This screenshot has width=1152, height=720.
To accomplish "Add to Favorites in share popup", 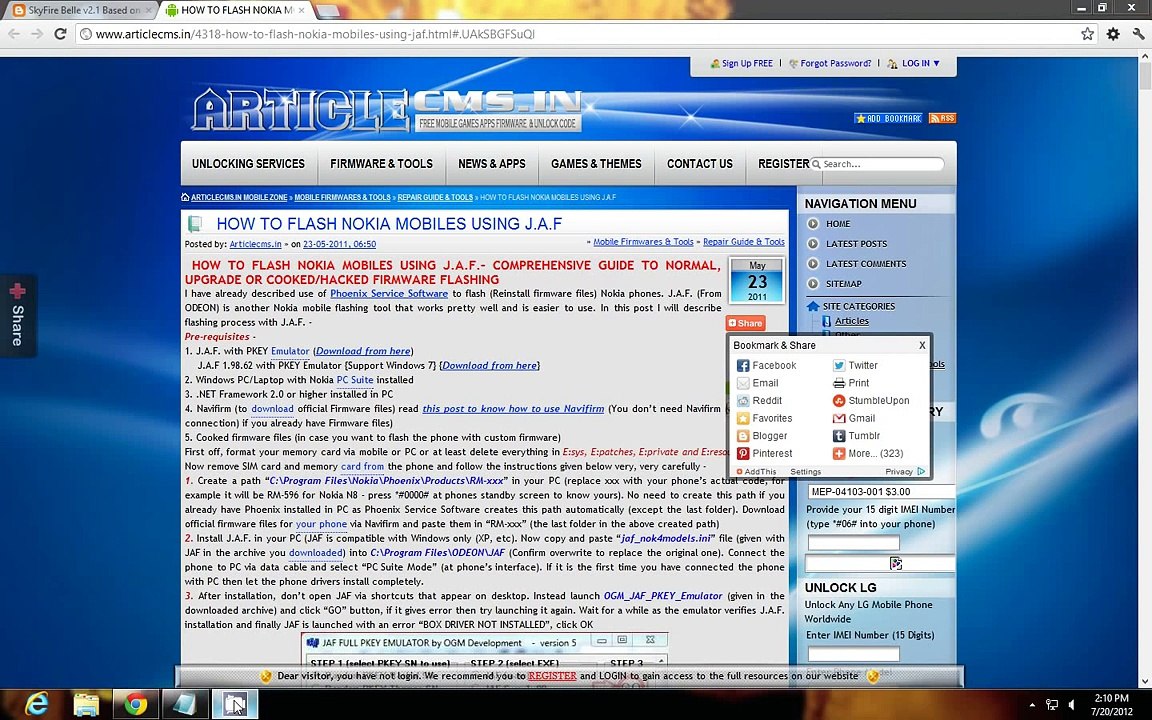I will pos(764,418).
